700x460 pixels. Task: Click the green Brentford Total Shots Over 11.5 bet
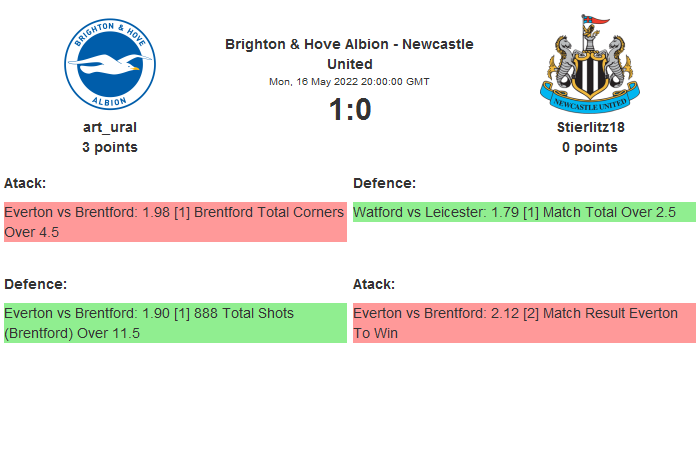point(175,323)
